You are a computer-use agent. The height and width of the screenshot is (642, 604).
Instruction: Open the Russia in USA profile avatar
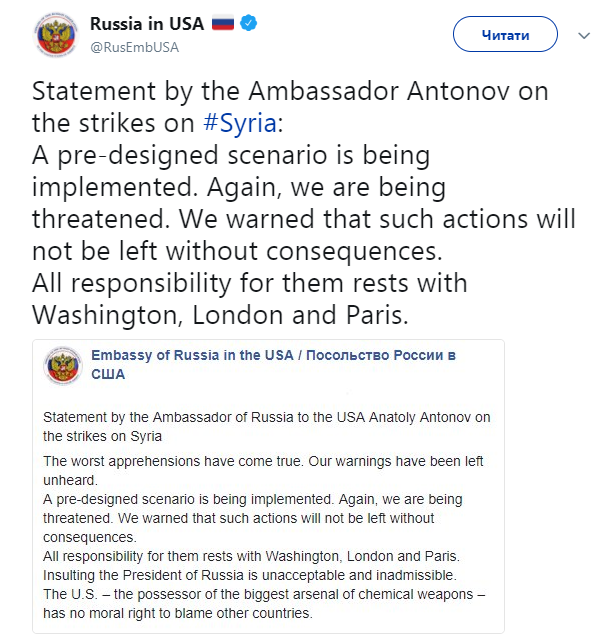55,35
